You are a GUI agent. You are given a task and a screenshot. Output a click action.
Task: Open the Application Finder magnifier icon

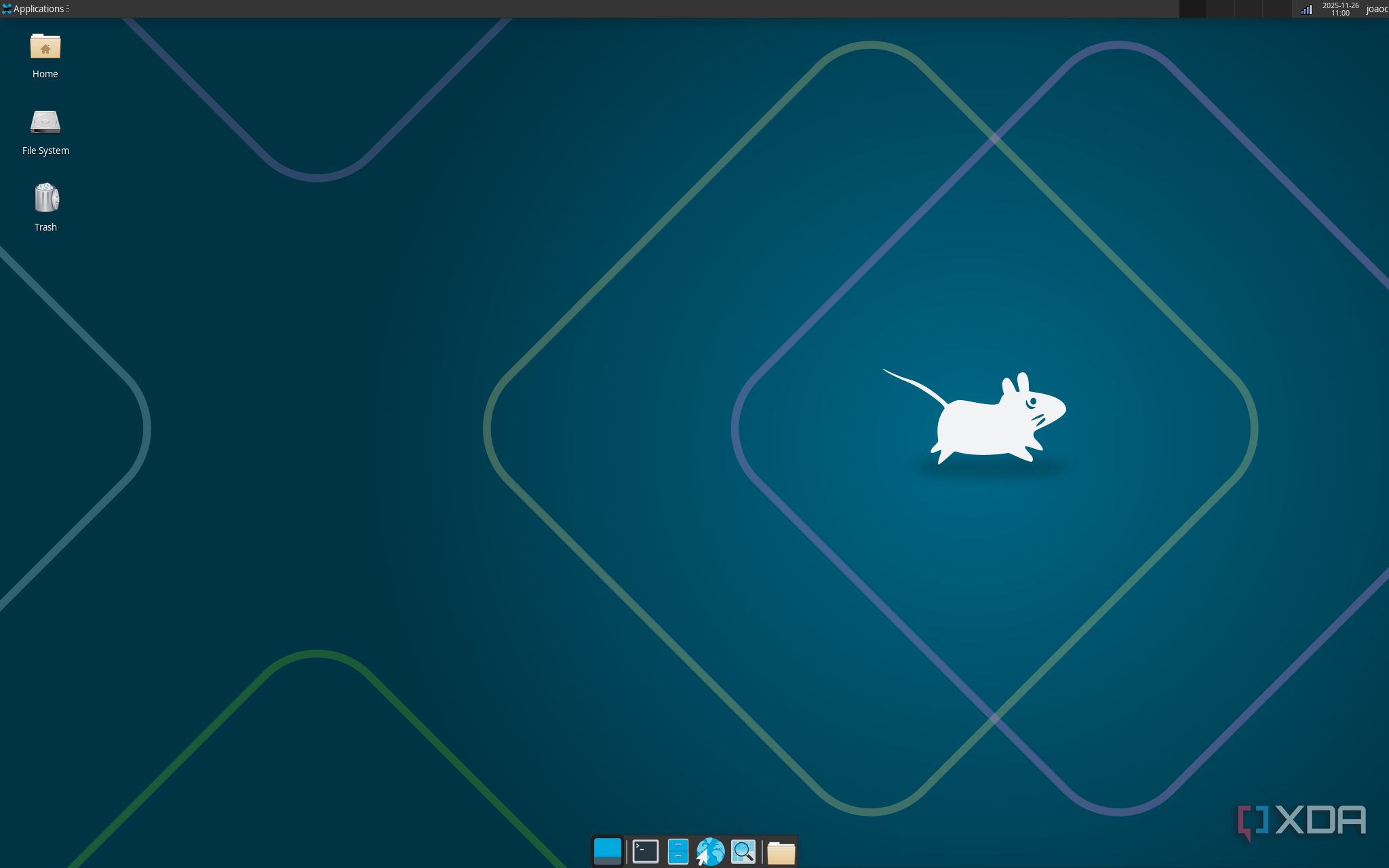click(x=743, y=852)
